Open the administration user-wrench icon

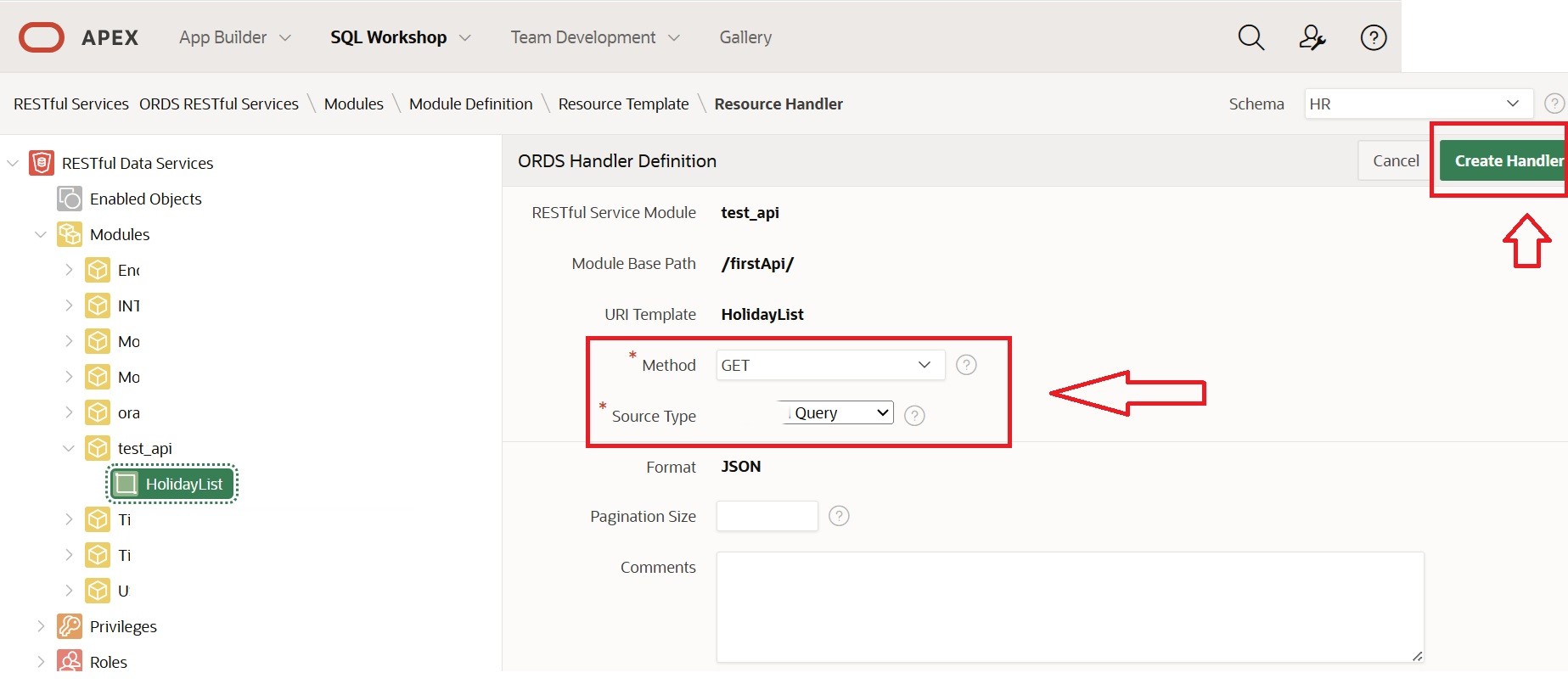tap(1312, 37)
